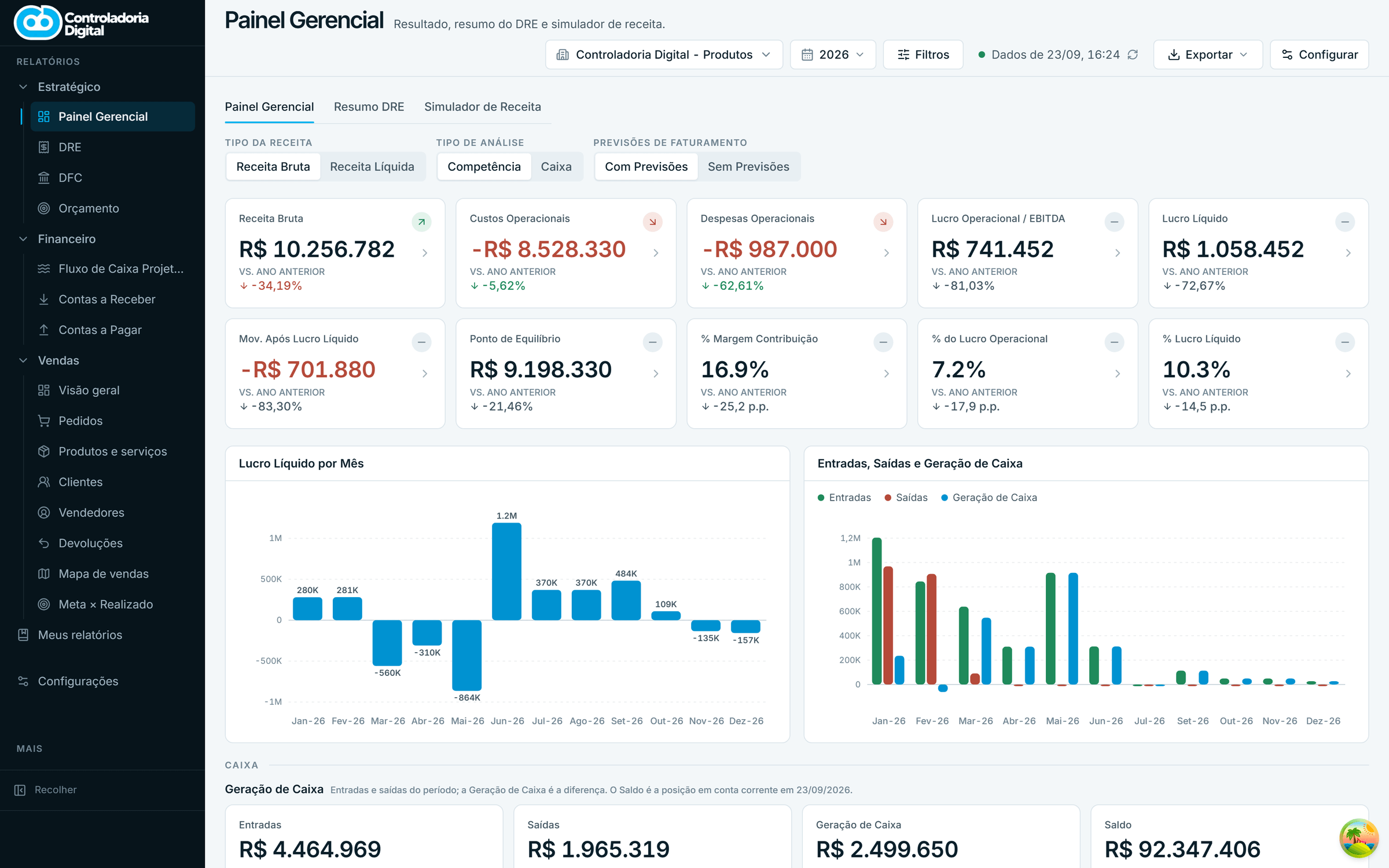Click Receita Bruta upward trend icon
The image size is (1389, 868).
click(421, 222)
